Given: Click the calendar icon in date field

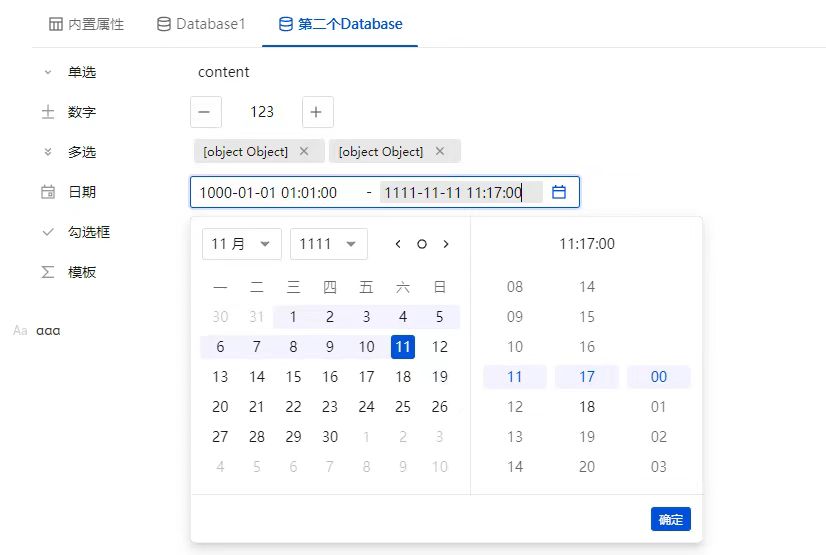Looking at the screenshot, I should pos(559,192).
